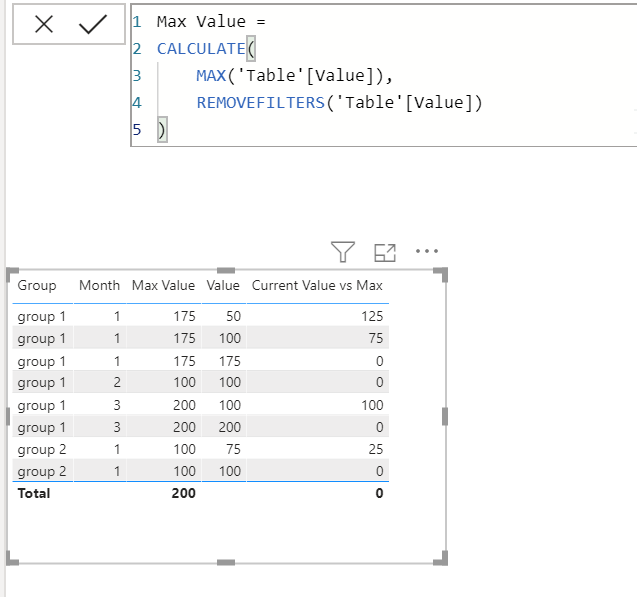Select Current Value vs Max cell 125
Image resolution: width=637 pixels, height=597 pixels.
tap(372, 316)
